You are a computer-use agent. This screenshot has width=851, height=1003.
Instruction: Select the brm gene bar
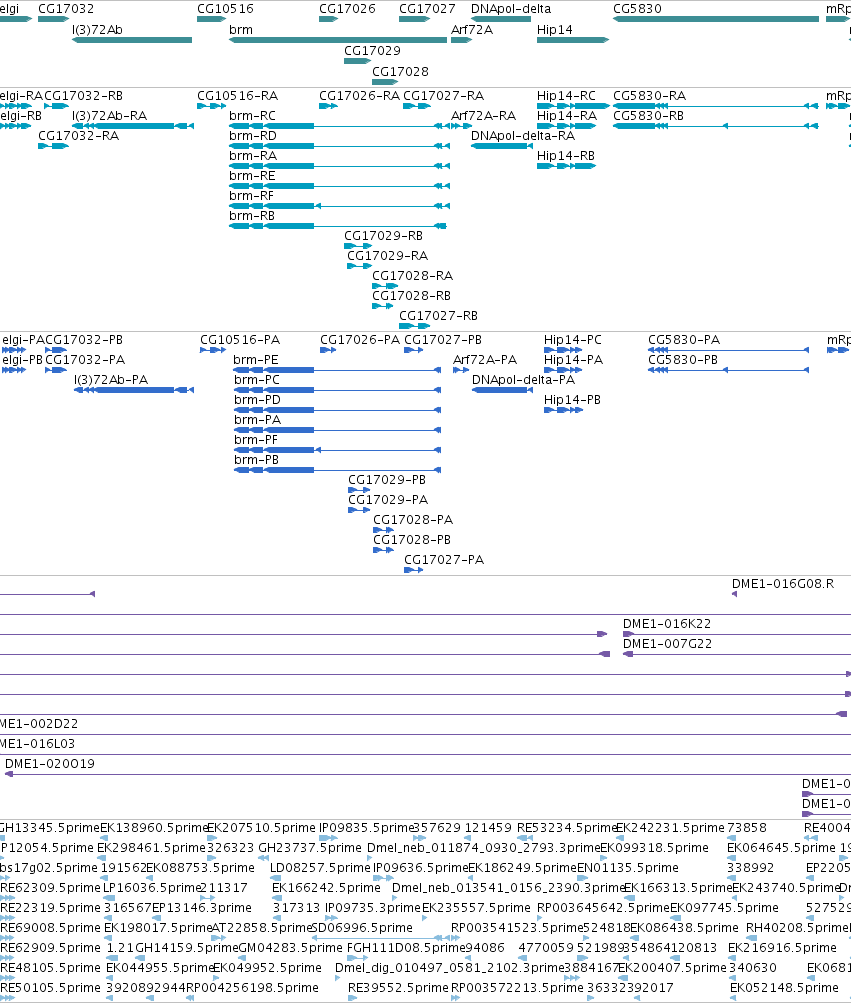[x=338, y=40]
